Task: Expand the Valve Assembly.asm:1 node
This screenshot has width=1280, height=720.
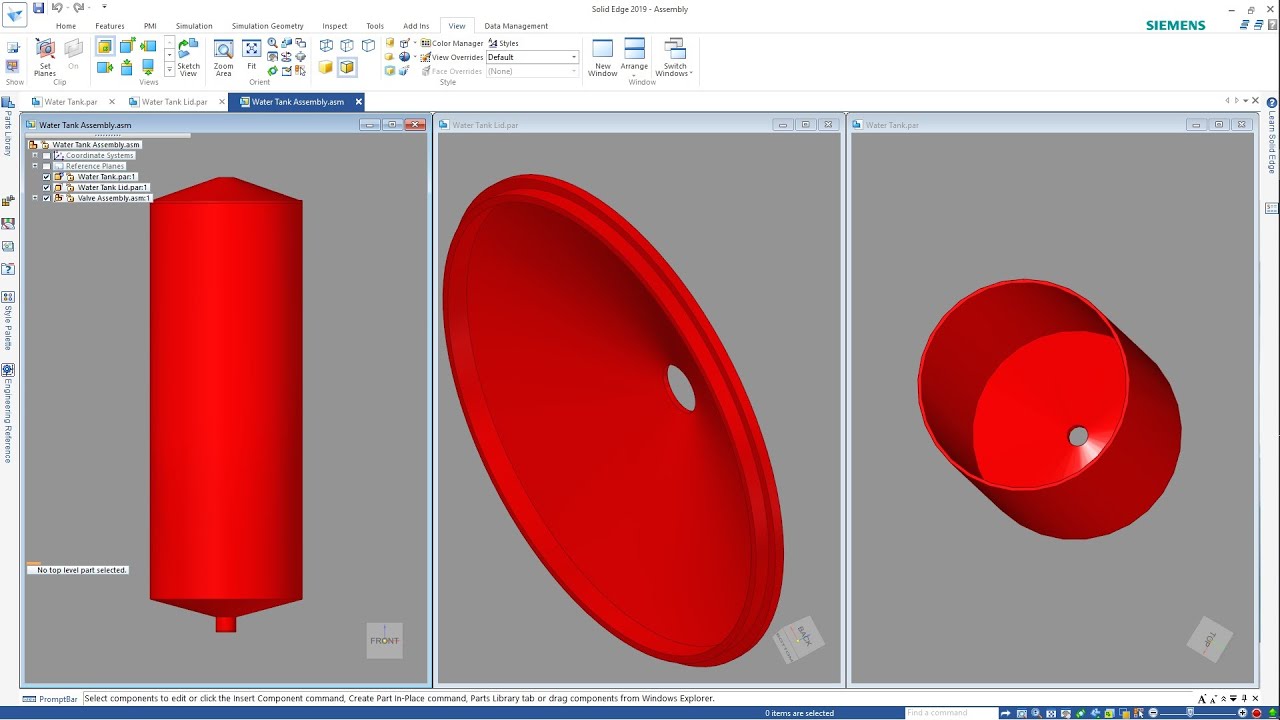Action: [35, 198]
